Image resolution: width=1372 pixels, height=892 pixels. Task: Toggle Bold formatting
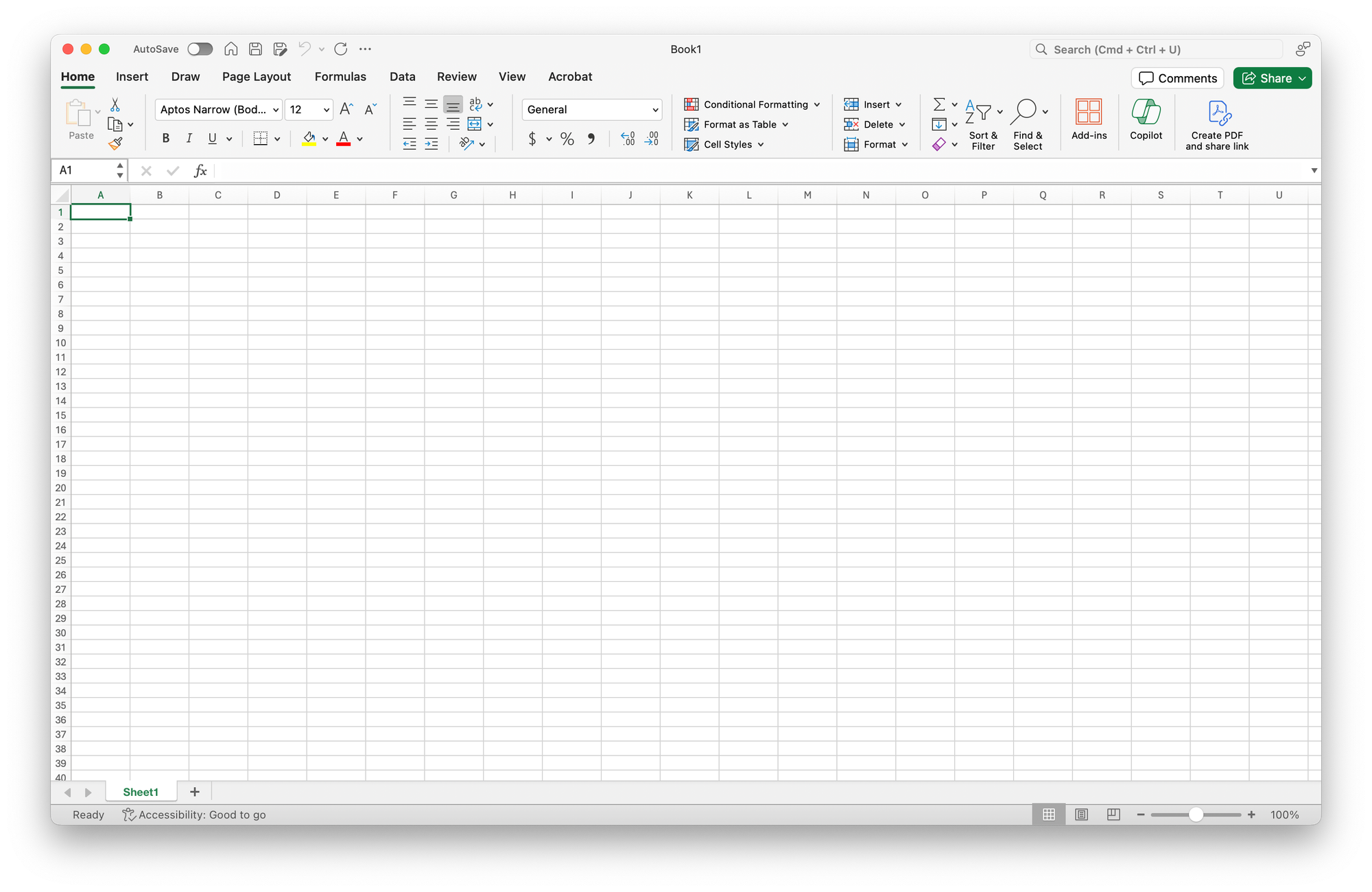coord(165,139)
